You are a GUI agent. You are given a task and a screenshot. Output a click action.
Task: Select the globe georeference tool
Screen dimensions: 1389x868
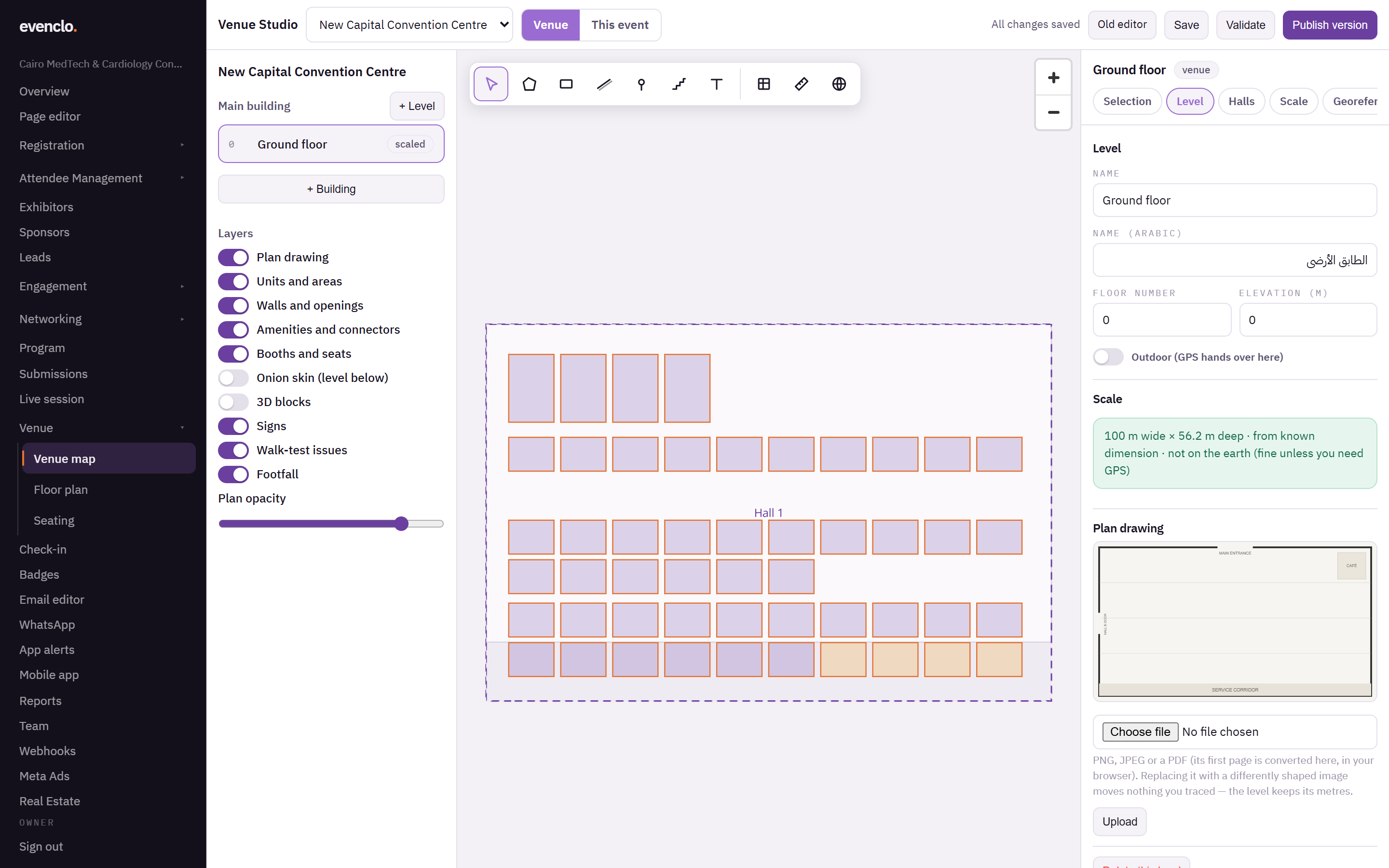tap(839, 84)
